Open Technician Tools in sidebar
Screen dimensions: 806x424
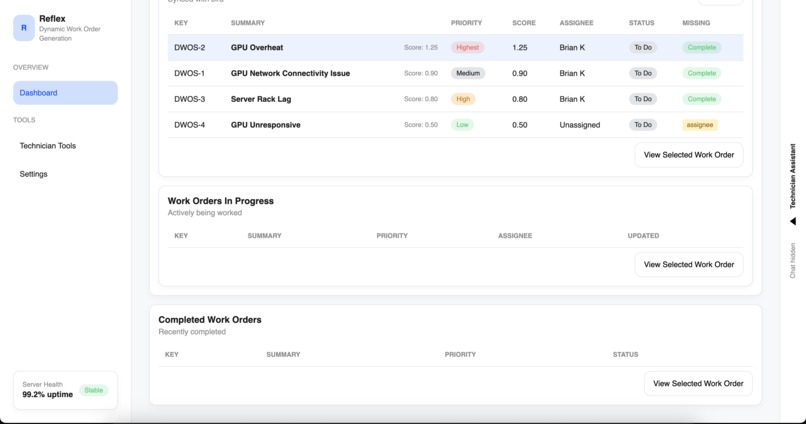pos(48,146)
